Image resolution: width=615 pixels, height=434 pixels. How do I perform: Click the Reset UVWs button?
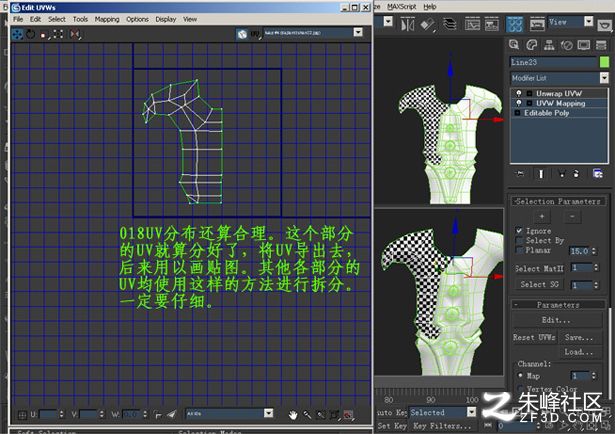point(534,337)
